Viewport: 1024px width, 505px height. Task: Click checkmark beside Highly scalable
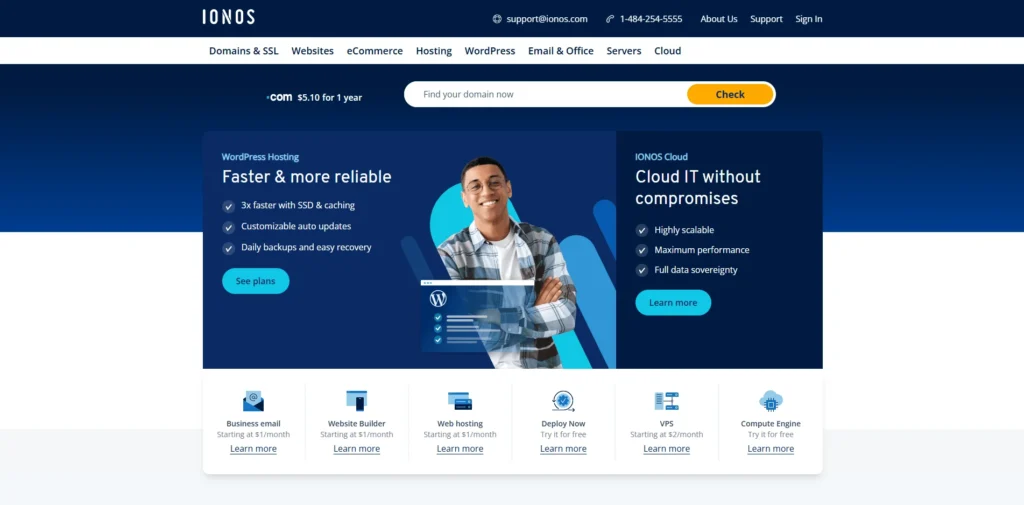click(642, 231)
